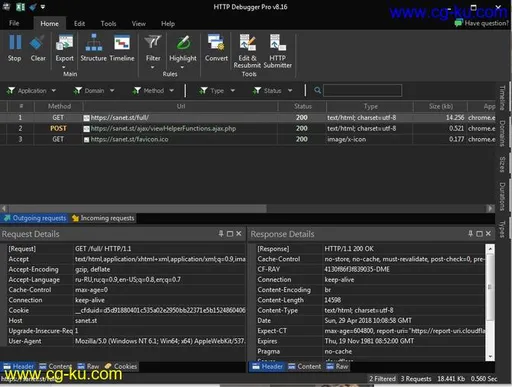Click the Response Details scroll down arrow

click(490, 356)
